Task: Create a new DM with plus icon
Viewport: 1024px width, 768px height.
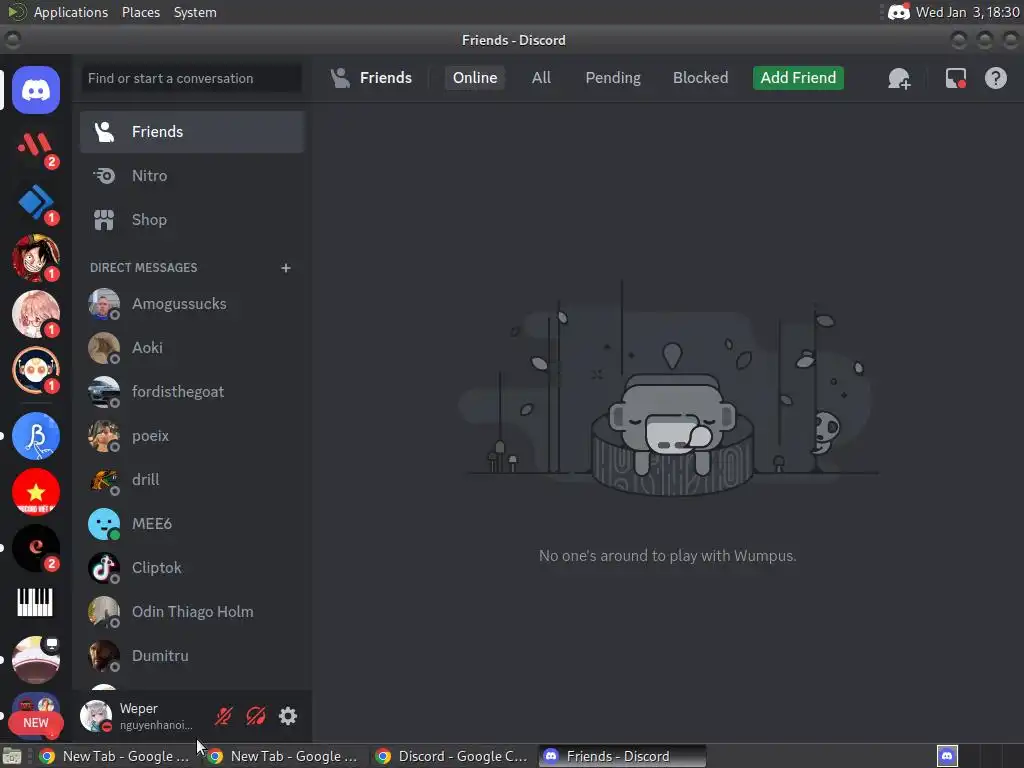Action: tap(285, 268)
